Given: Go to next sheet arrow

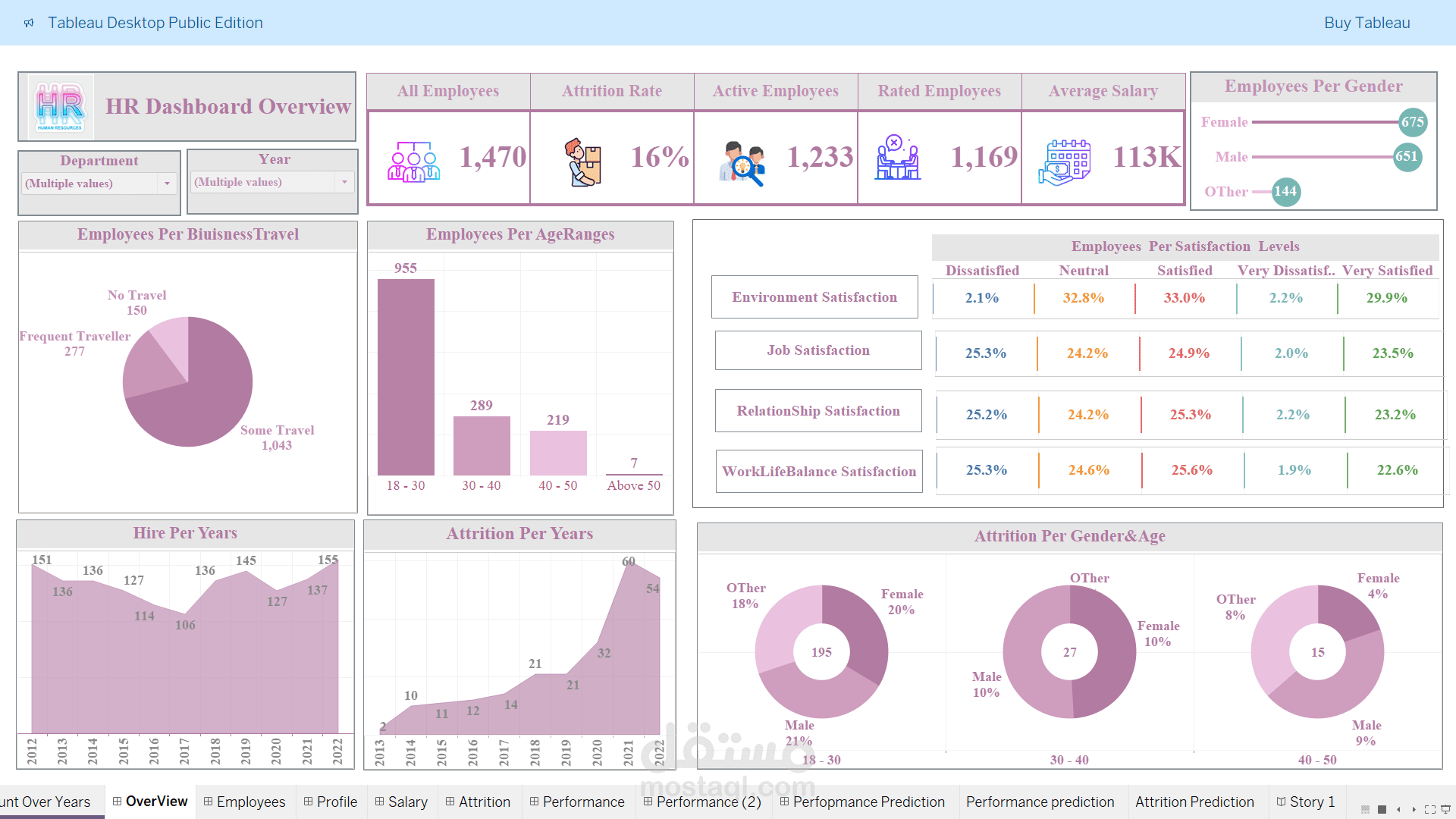Looking at the screenshot, I should point(1414,809).
